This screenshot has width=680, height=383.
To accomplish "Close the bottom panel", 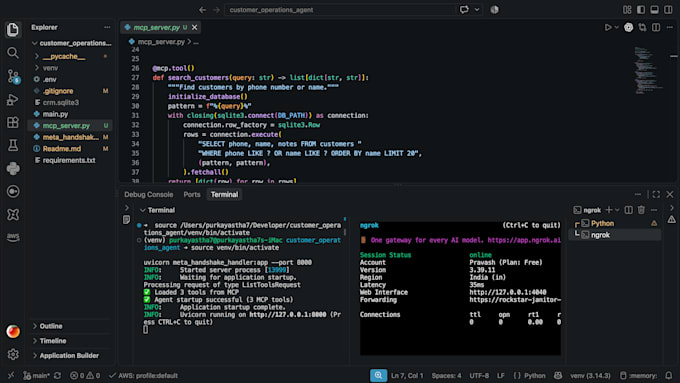I will click(670, 194).
